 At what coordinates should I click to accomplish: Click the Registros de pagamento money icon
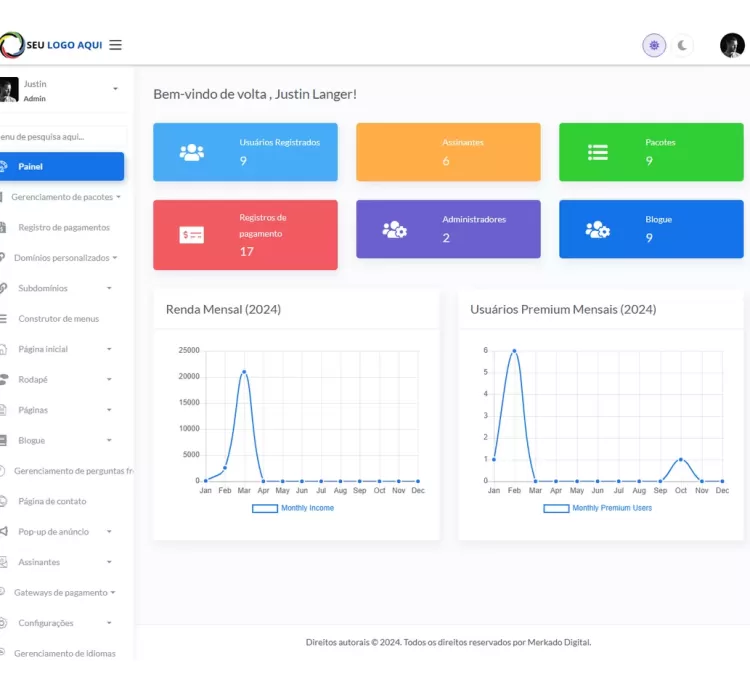tap(191, 235)
